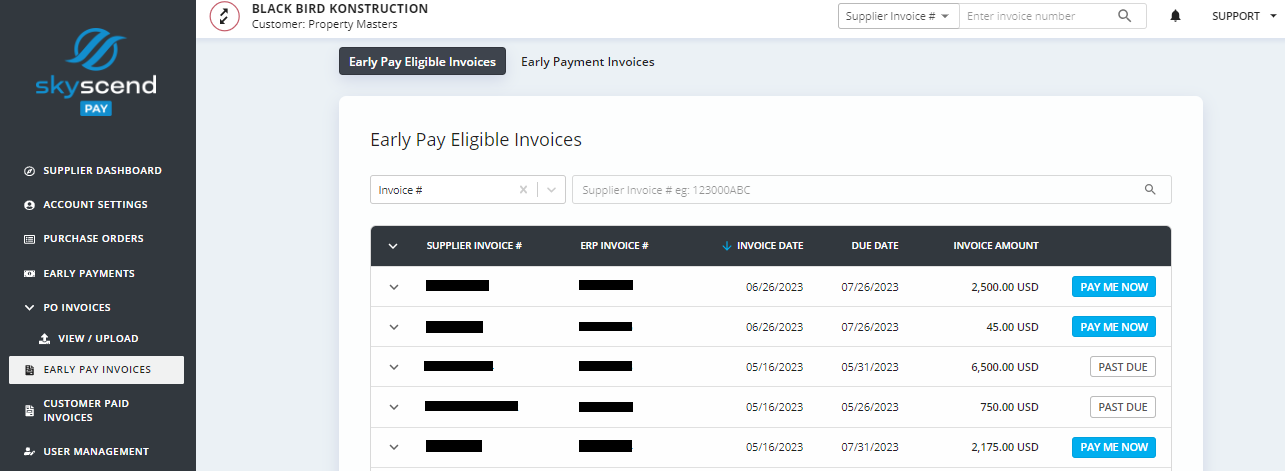This screenshot has height=471, width=1285.
Task: Open Purchase Orders in the sidebar
Action: 93,239
